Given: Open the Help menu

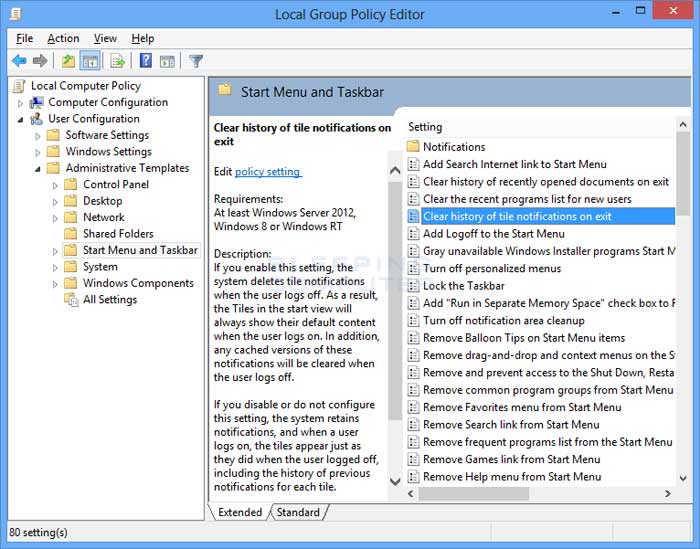Looking at the screenshot, I should (143, 39).
